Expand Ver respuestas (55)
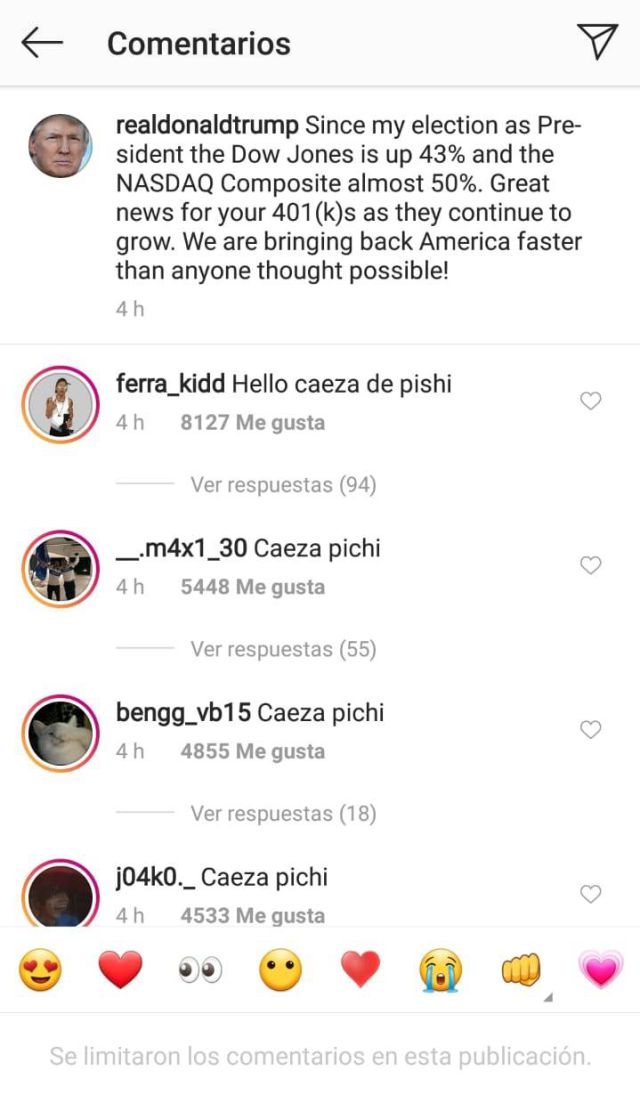This screenshot has height=1095, width=640. [x=283, y=649]
